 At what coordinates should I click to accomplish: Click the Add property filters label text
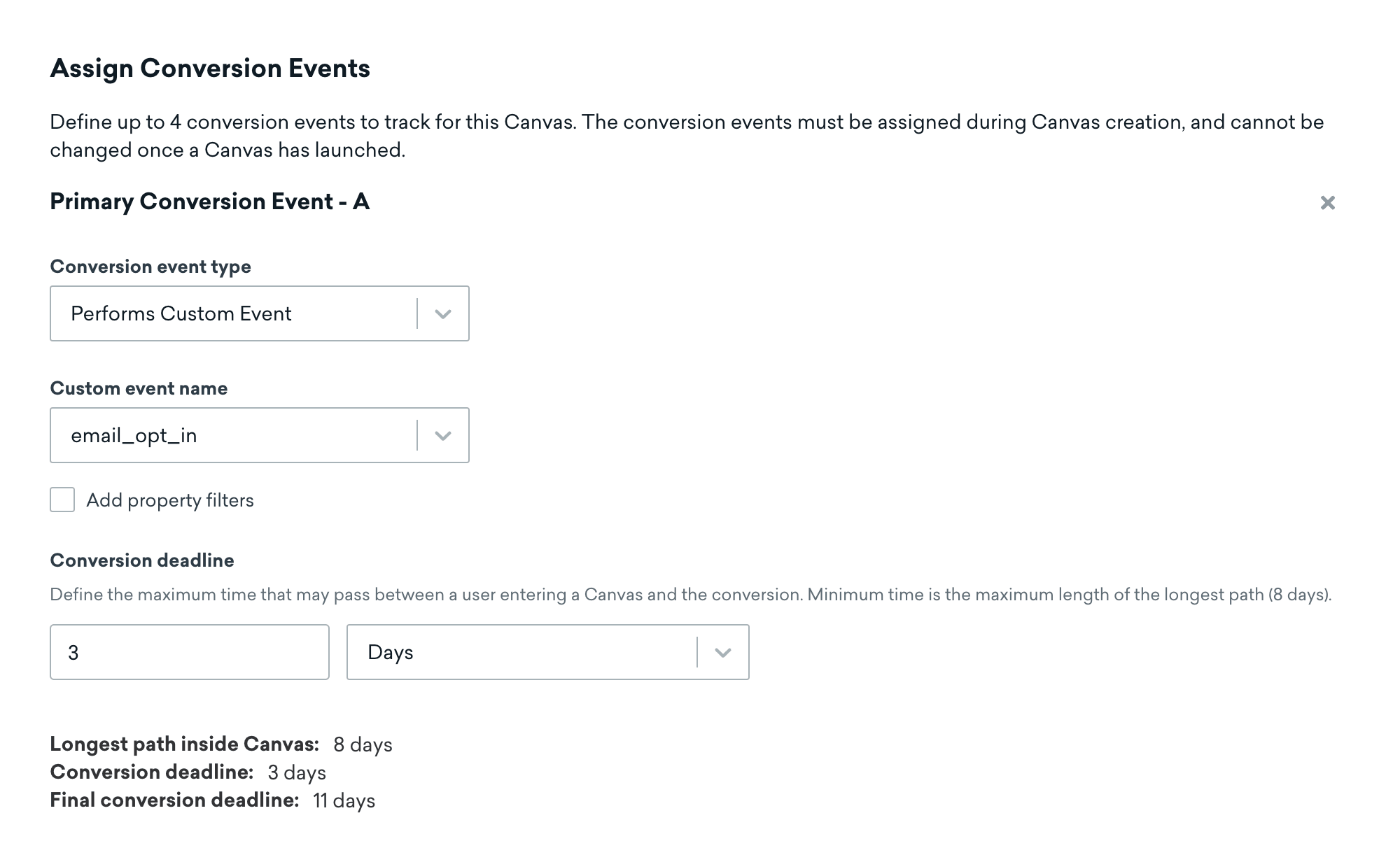pos(169,500)
